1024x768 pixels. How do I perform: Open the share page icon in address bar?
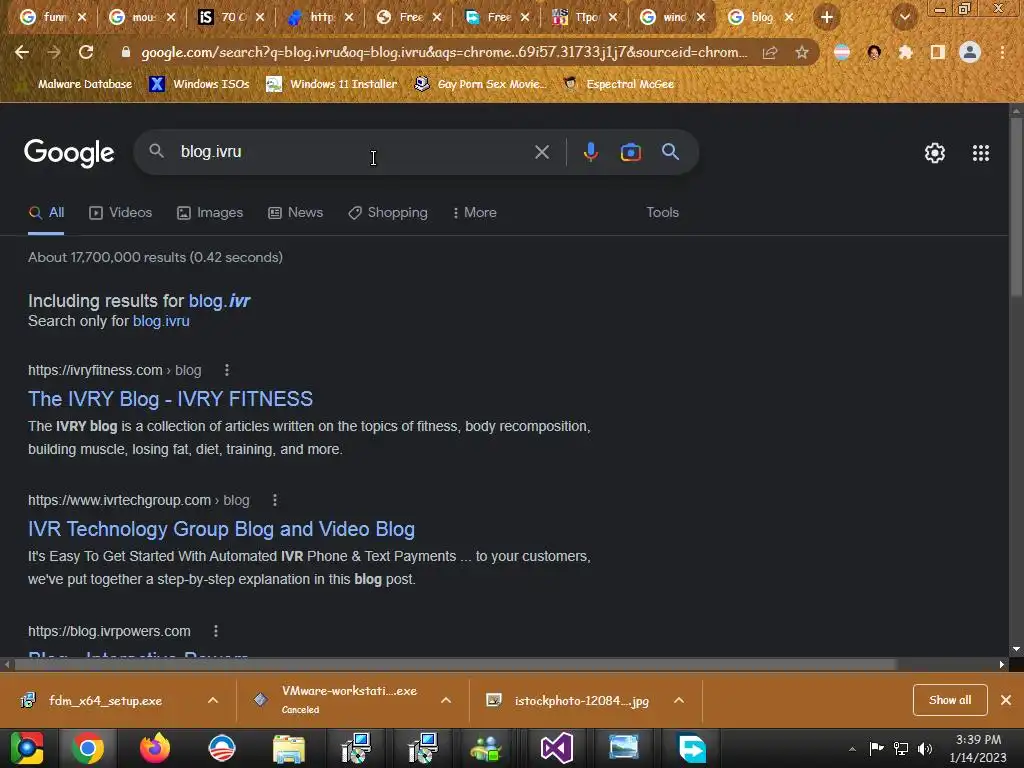pyautogui.click(x=770, y=52)
